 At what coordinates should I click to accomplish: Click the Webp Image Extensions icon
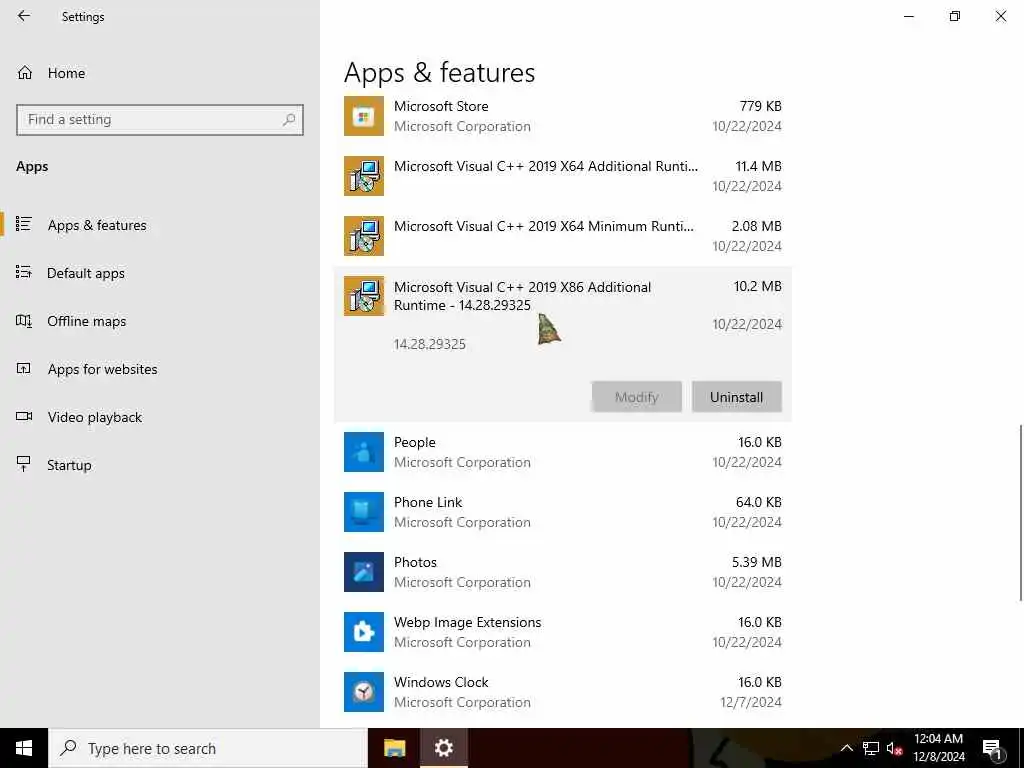tap(364, 632)
